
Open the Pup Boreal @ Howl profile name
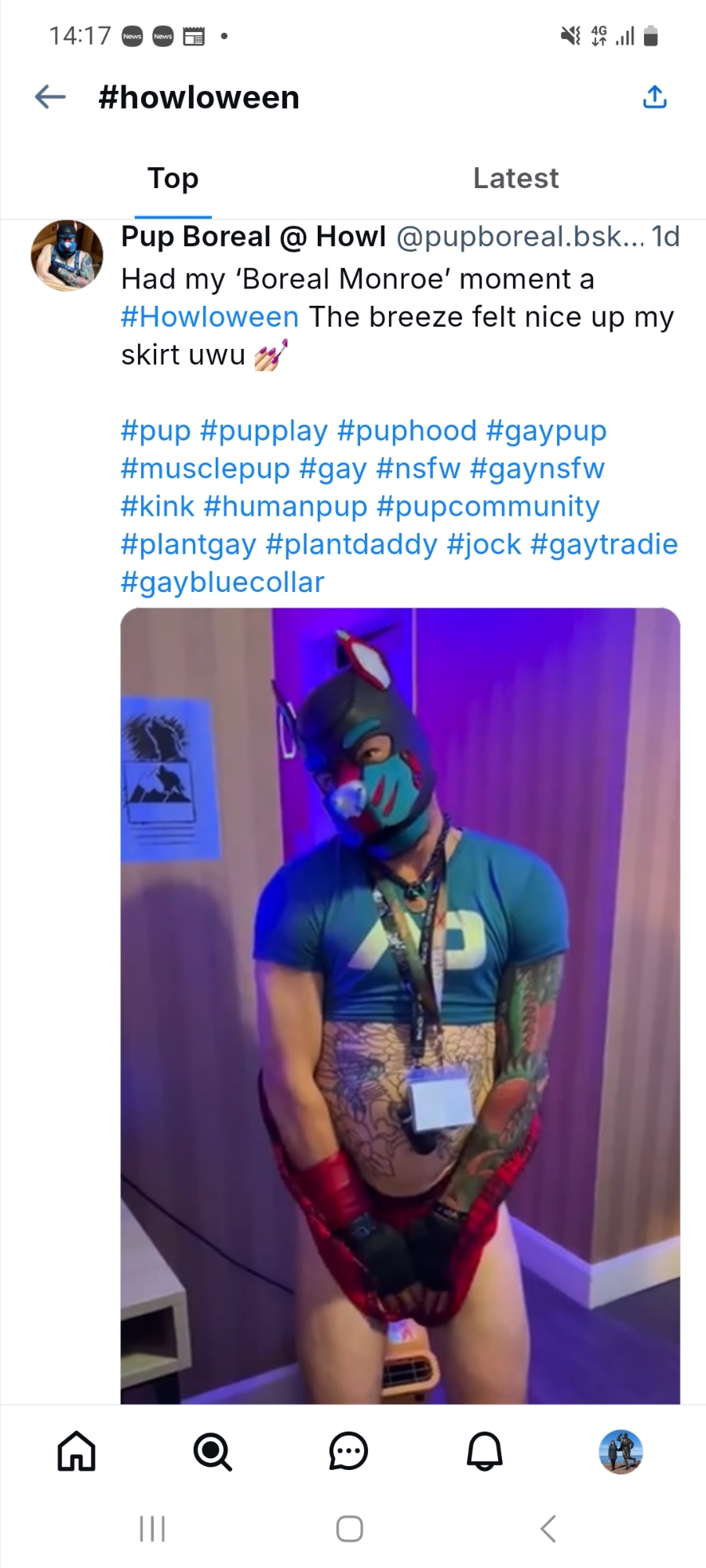[x=253, y=236]
